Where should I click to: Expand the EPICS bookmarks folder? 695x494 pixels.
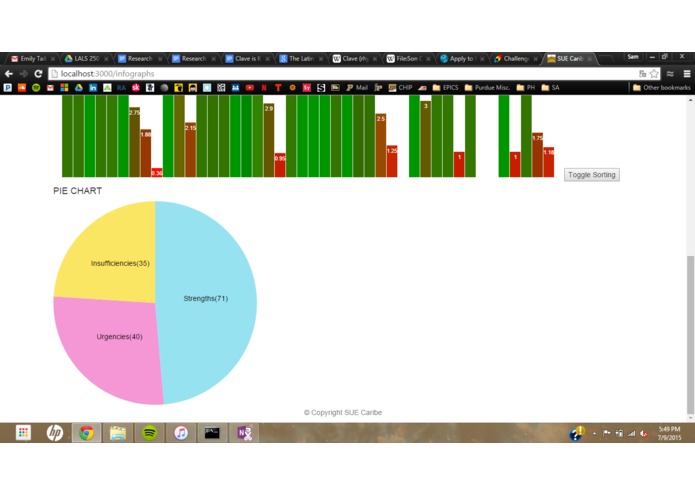point(445,88)
